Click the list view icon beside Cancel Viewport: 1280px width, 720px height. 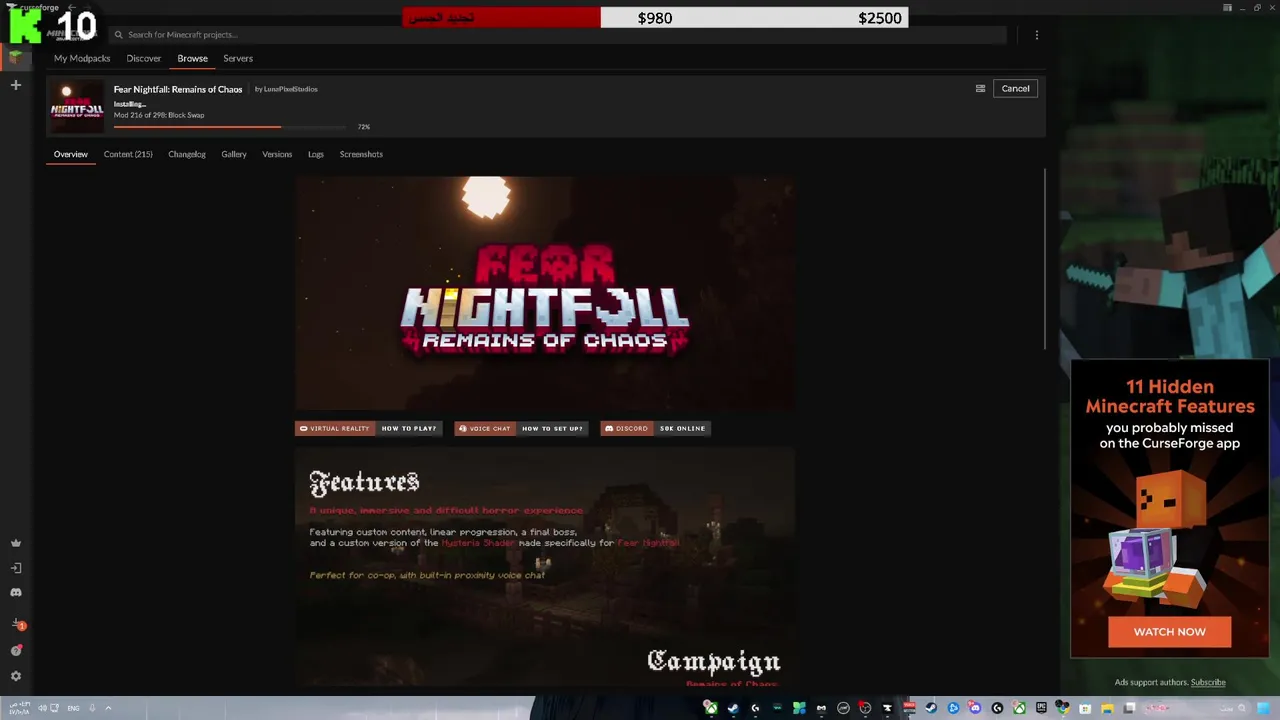click(x=980, y=89)
